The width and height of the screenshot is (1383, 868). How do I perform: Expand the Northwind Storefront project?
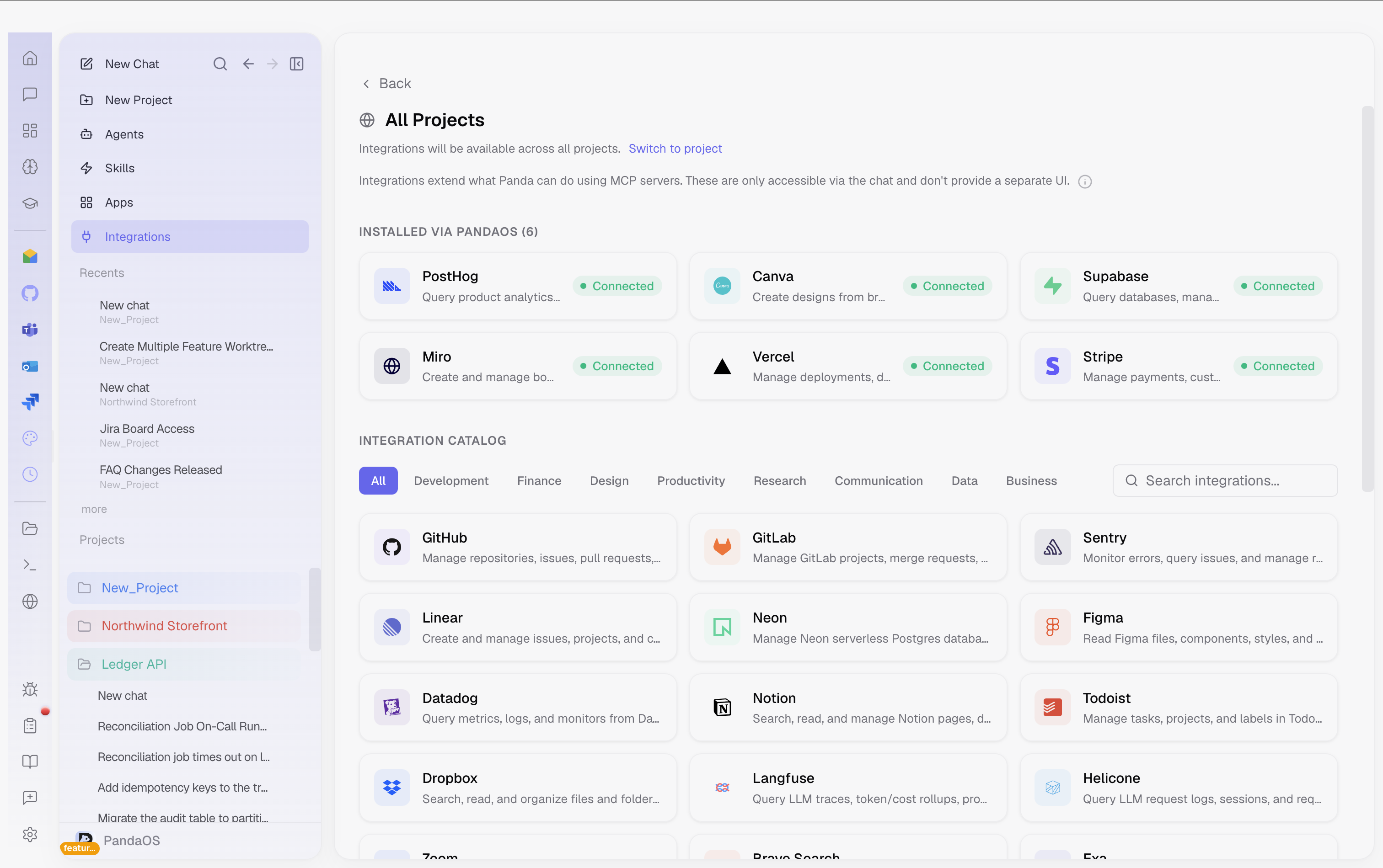[184, 626]
